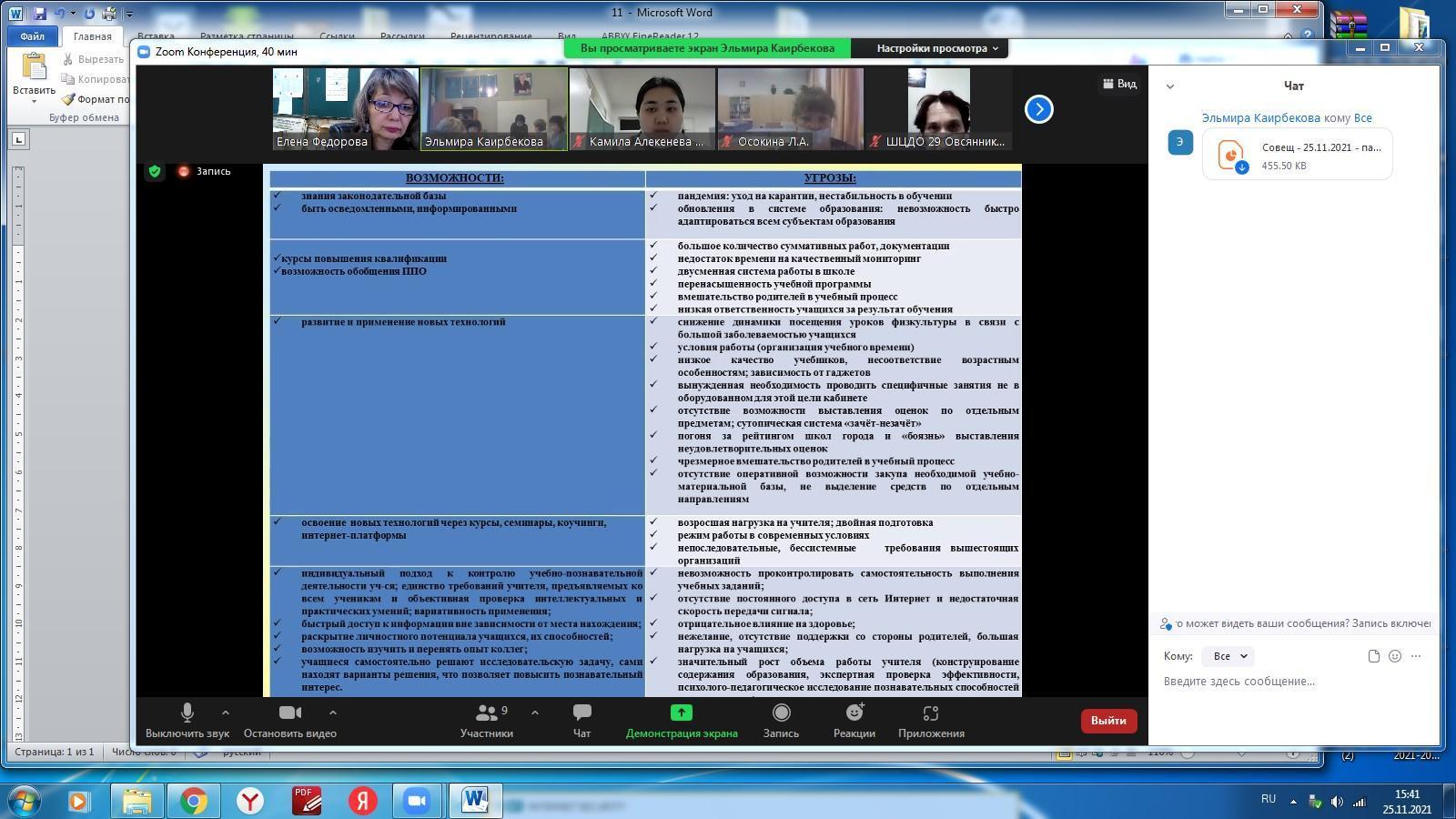
Task: Stop camera with Остановить видео
Action: coord(289,721)
